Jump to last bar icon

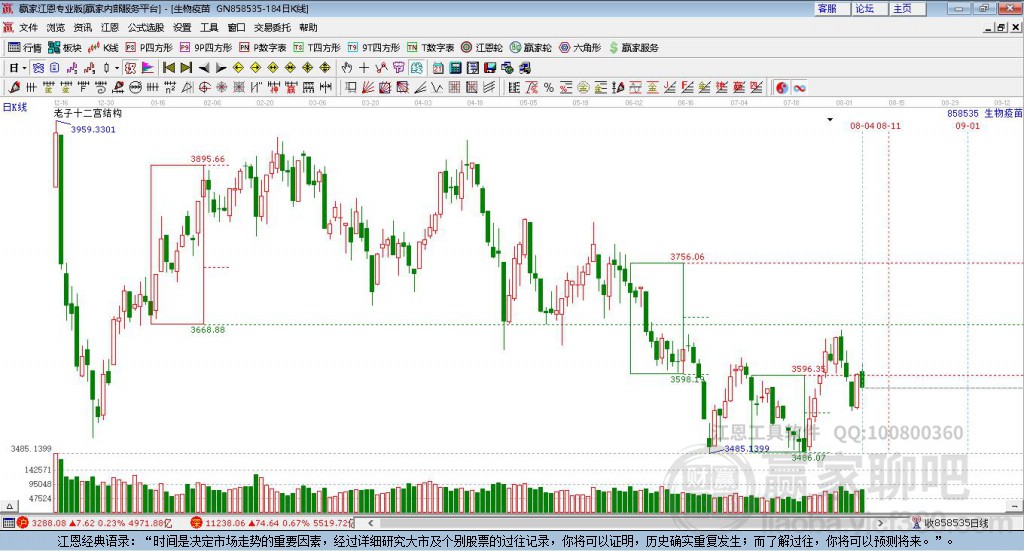point(186,67)
